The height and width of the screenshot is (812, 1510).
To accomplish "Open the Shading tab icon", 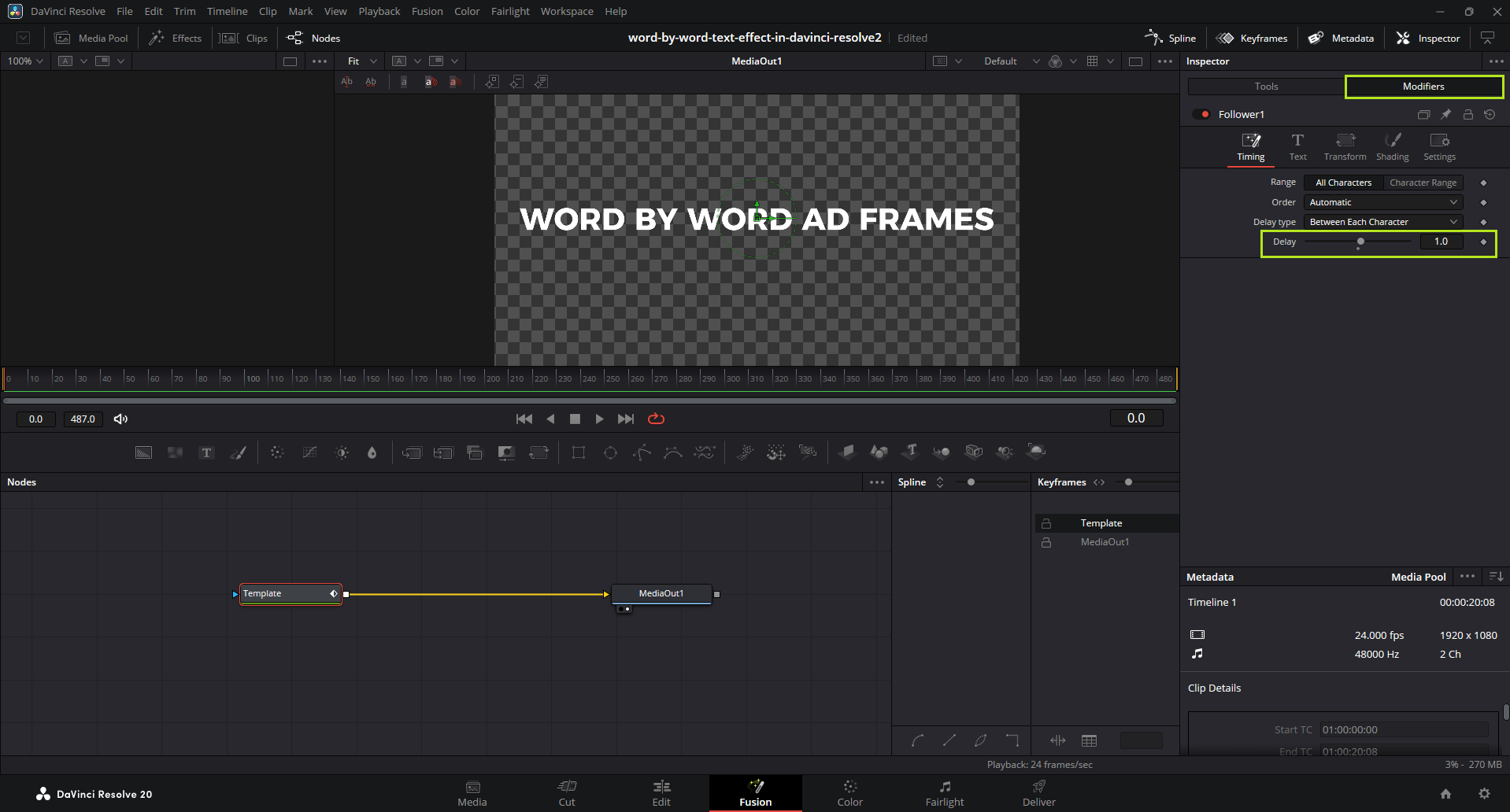I will point(1392,146).
